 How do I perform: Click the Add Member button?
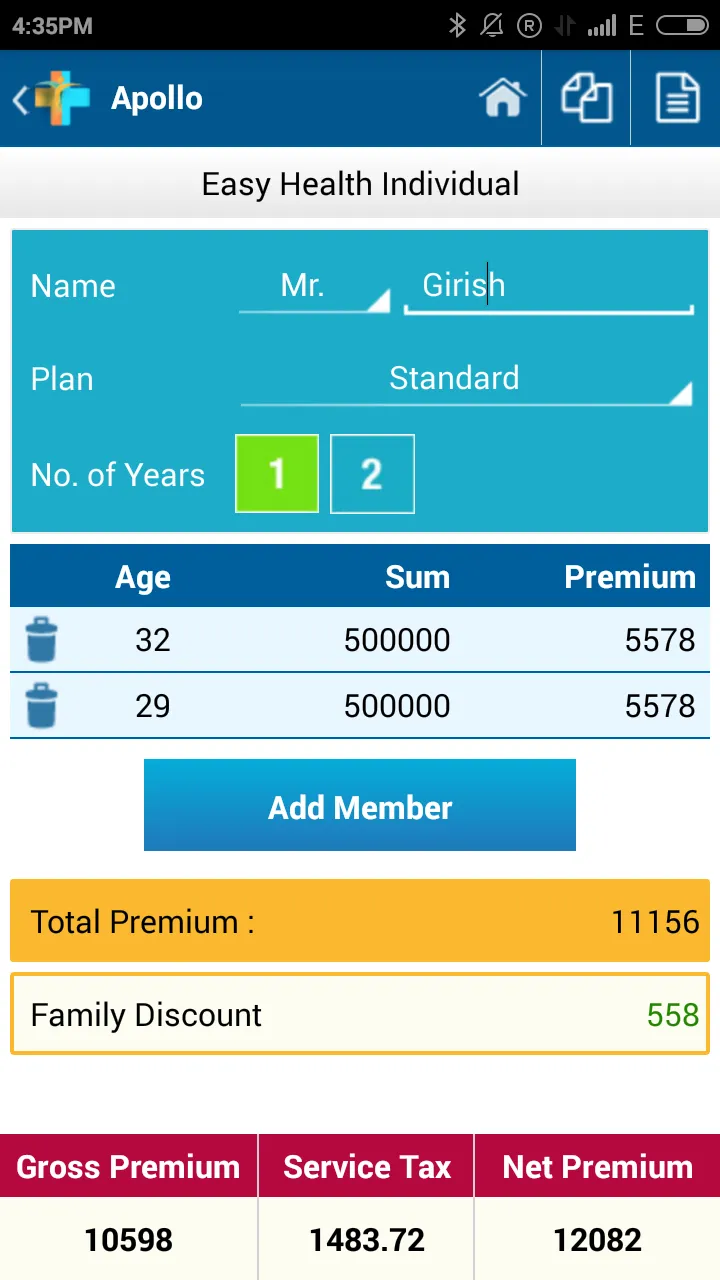(x=360, y=806)
